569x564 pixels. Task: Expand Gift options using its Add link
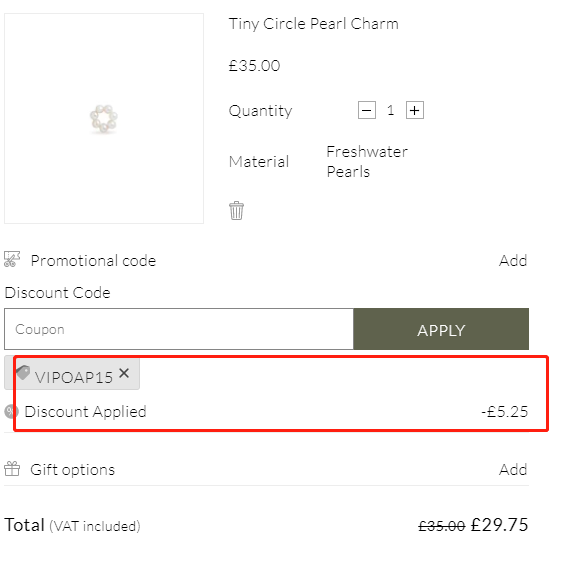tap(513, 470)
